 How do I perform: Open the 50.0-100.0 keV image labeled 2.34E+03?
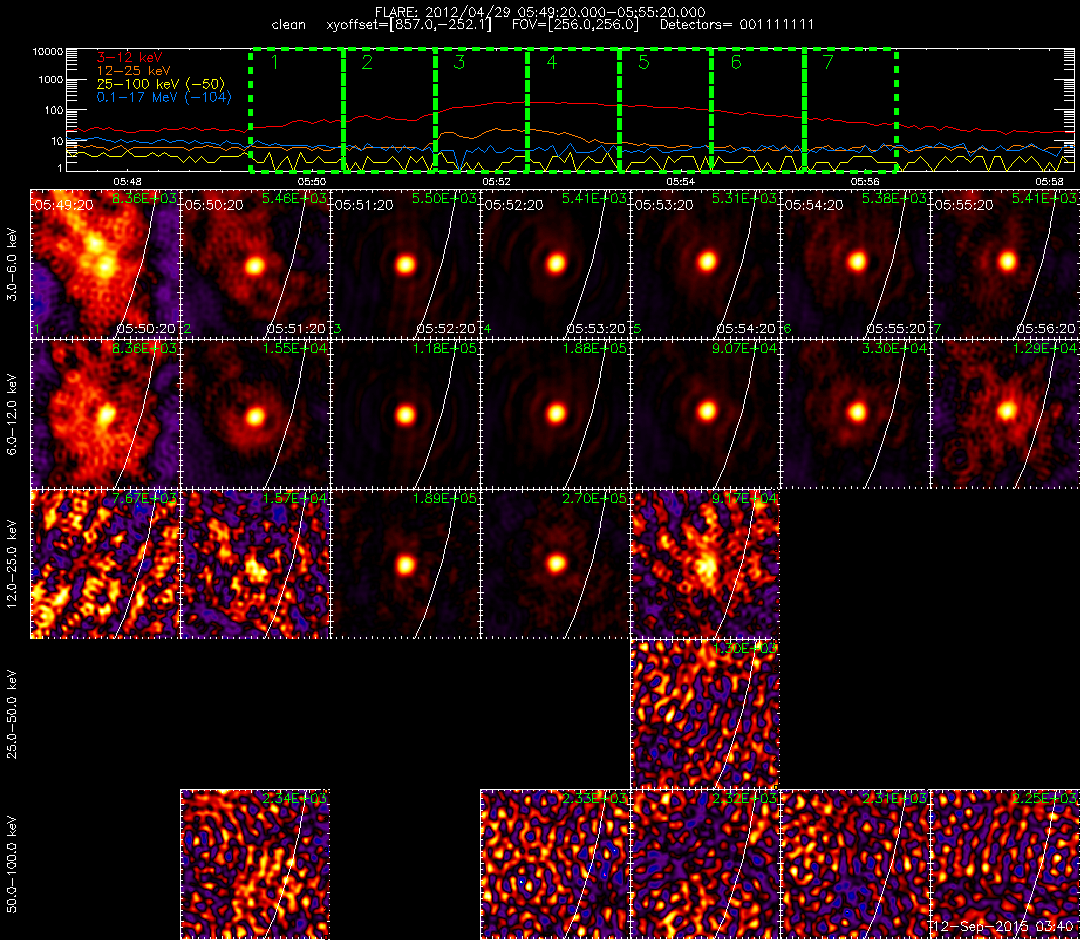coord(255,865)
